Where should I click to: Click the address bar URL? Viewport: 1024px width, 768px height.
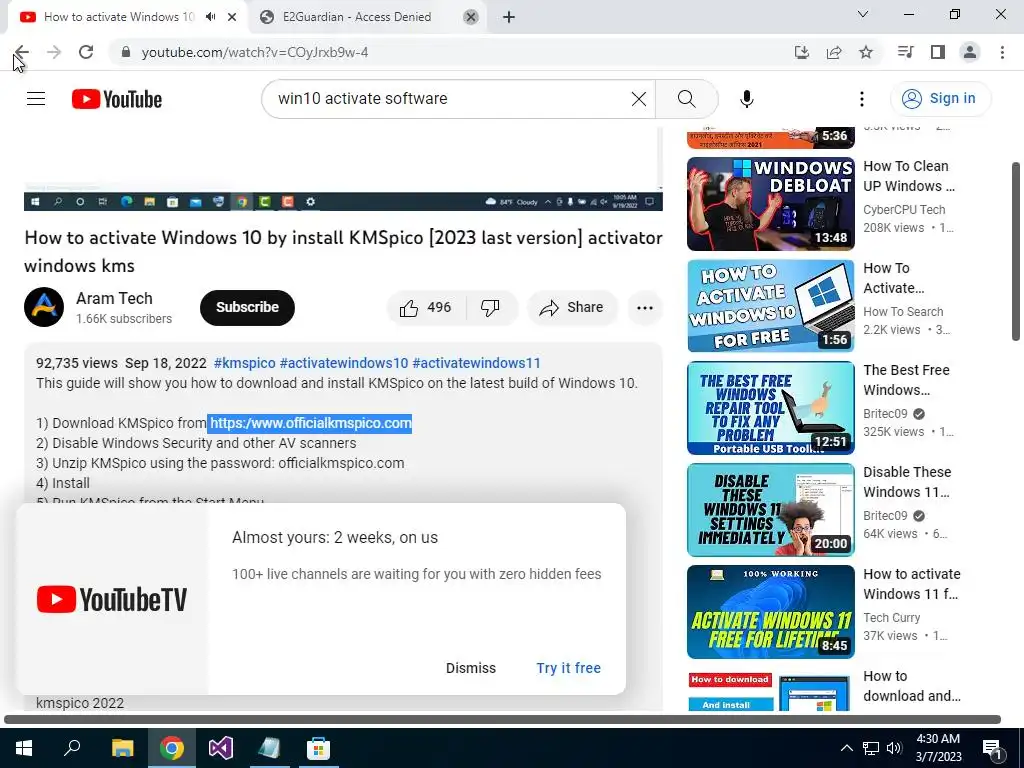click(255, 52)
